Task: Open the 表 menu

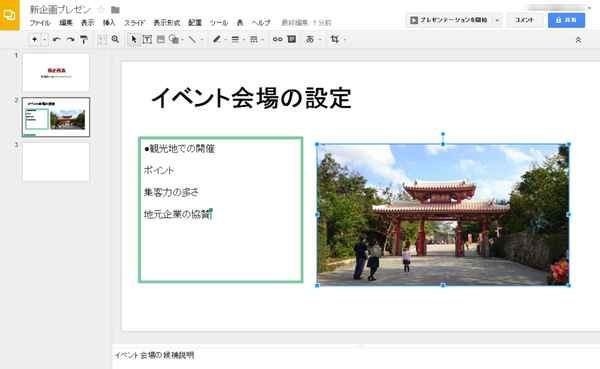Action: [x=240, y=23]
